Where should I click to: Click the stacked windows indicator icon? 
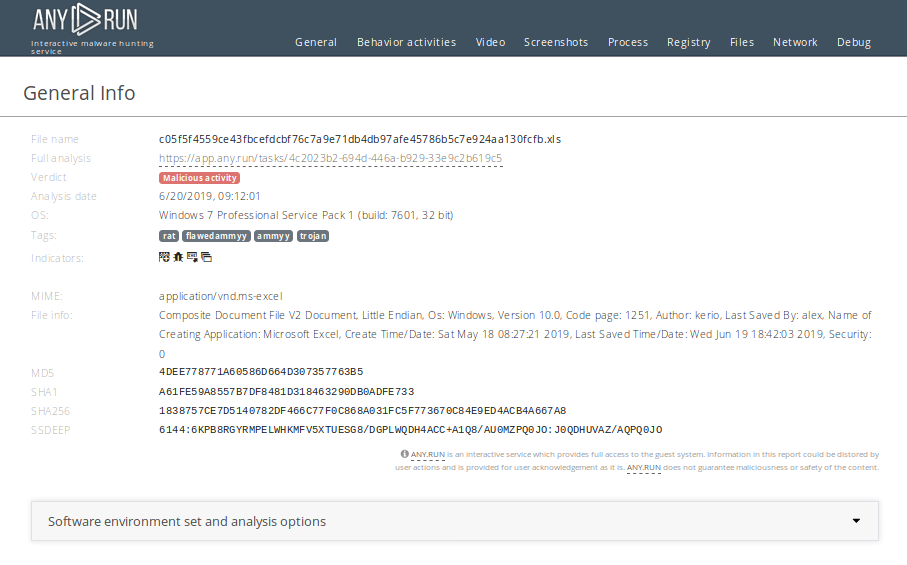[x=206, y=257]
